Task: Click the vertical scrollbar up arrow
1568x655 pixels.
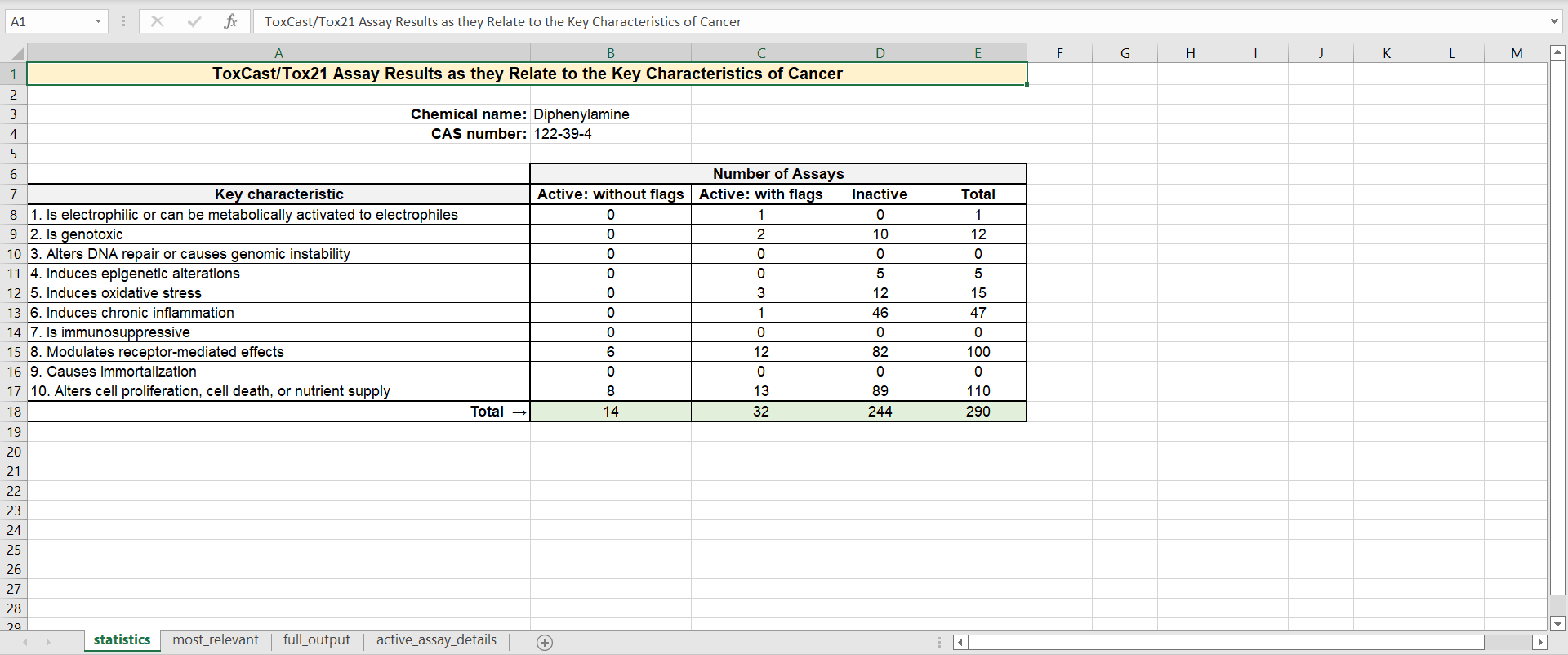Action: [1557, 52]
